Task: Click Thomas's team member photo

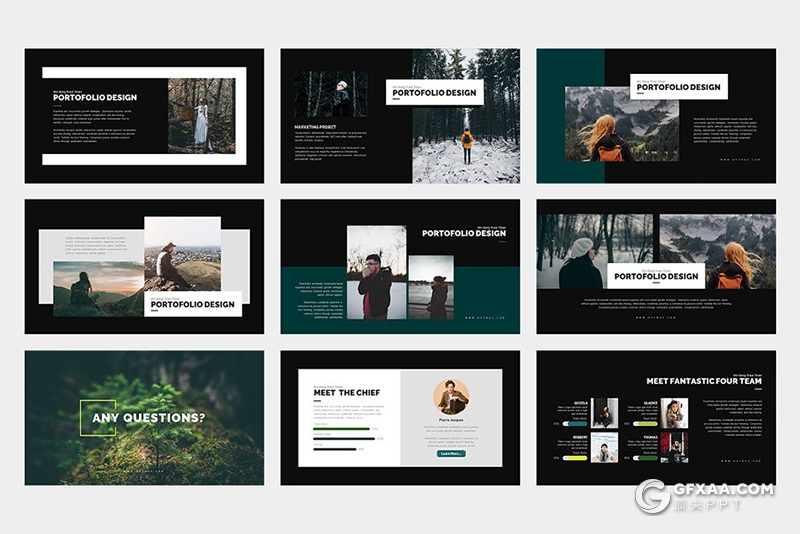Action: [674, 447]
